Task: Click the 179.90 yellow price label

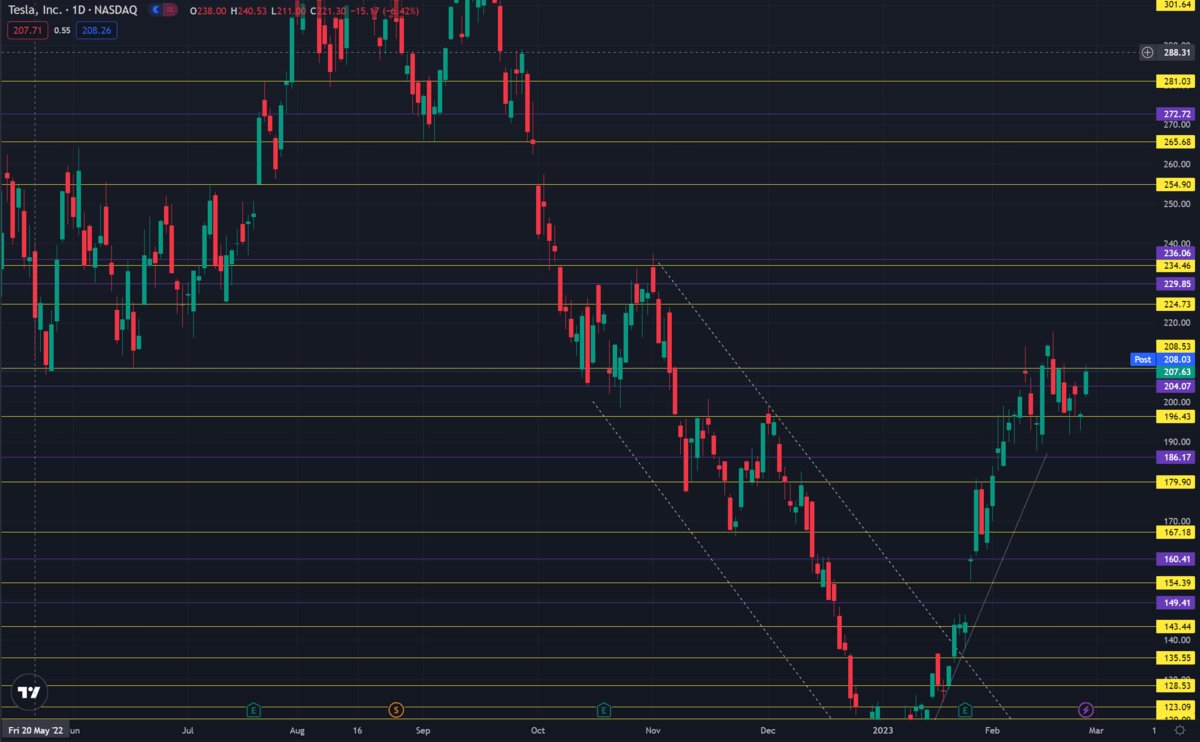Action: click(1176, 482)
